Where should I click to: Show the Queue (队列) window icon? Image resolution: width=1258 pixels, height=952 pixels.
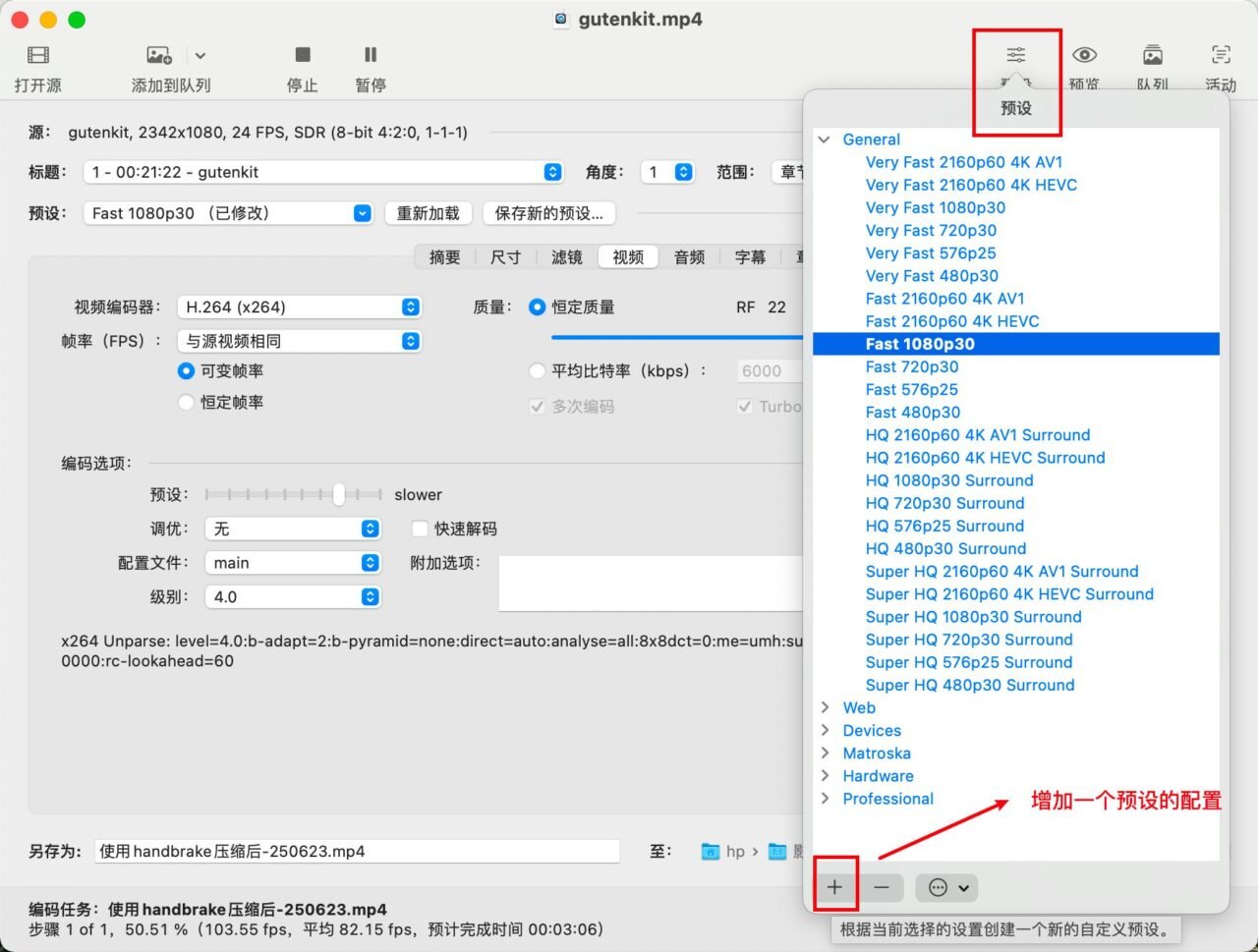[1153, 56]
